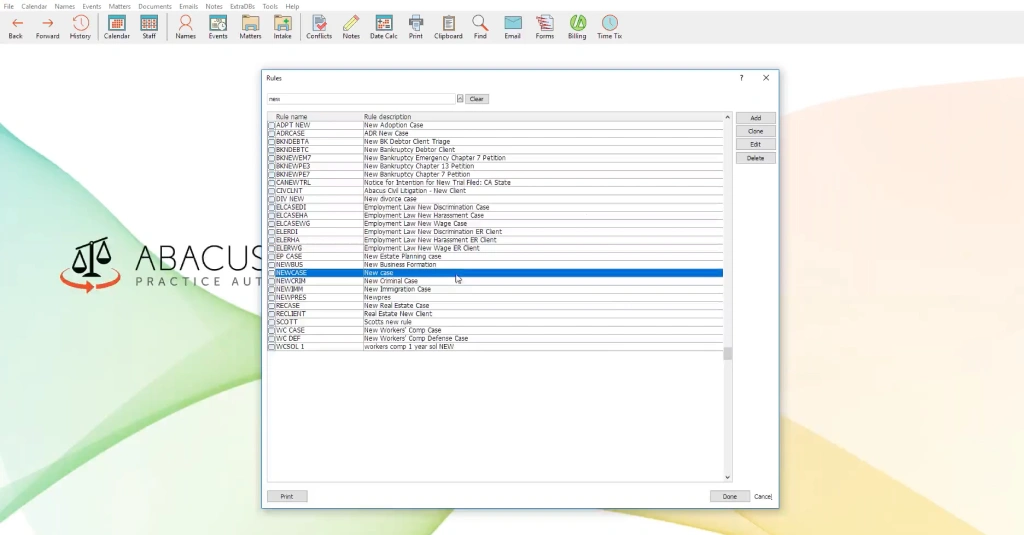Click the Print button in Rules dialog
1024x535 pixels.
click(287, 496)
